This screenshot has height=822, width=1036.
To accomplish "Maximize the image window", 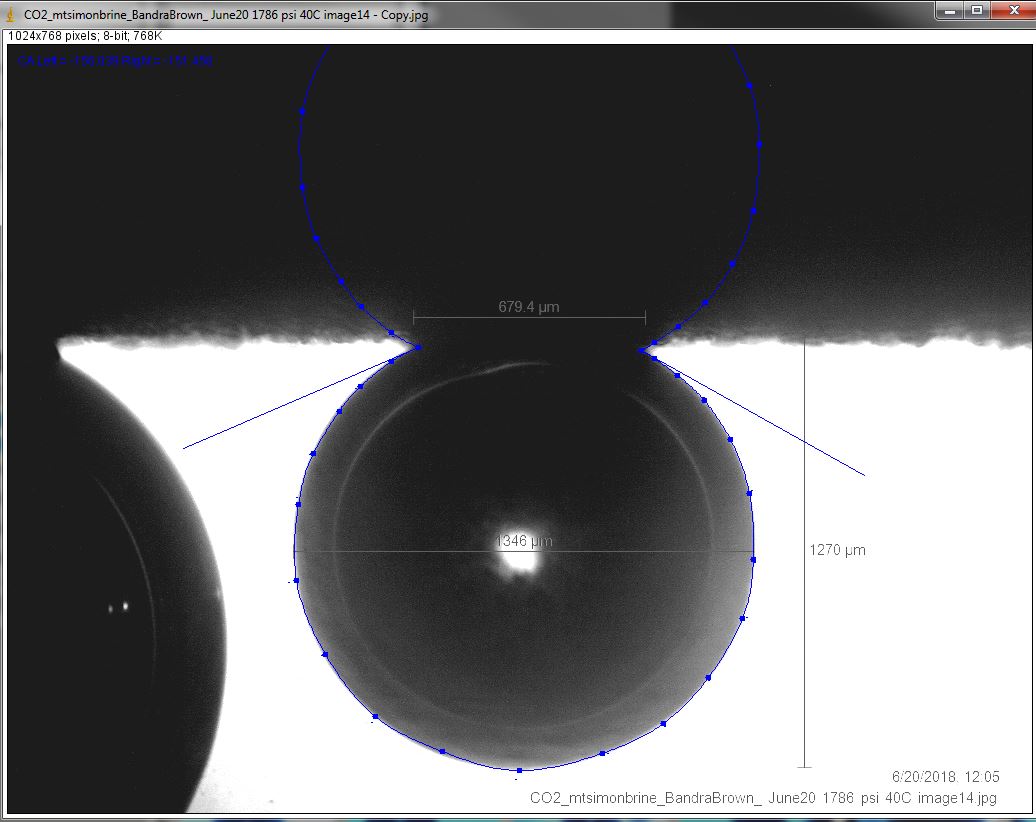I will click(x=977, y=11).
